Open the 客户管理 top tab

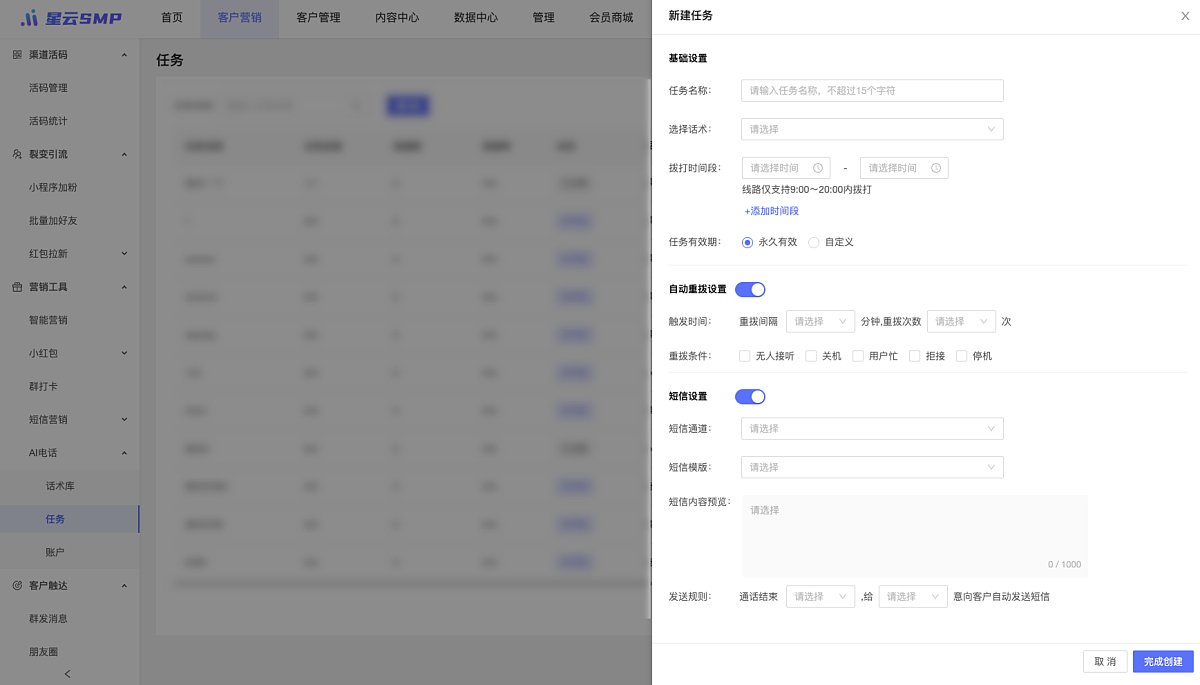pos(318,18)
